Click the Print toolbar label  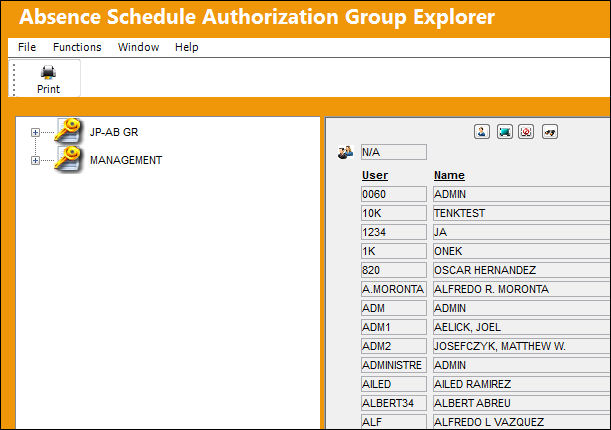[48, 89]
